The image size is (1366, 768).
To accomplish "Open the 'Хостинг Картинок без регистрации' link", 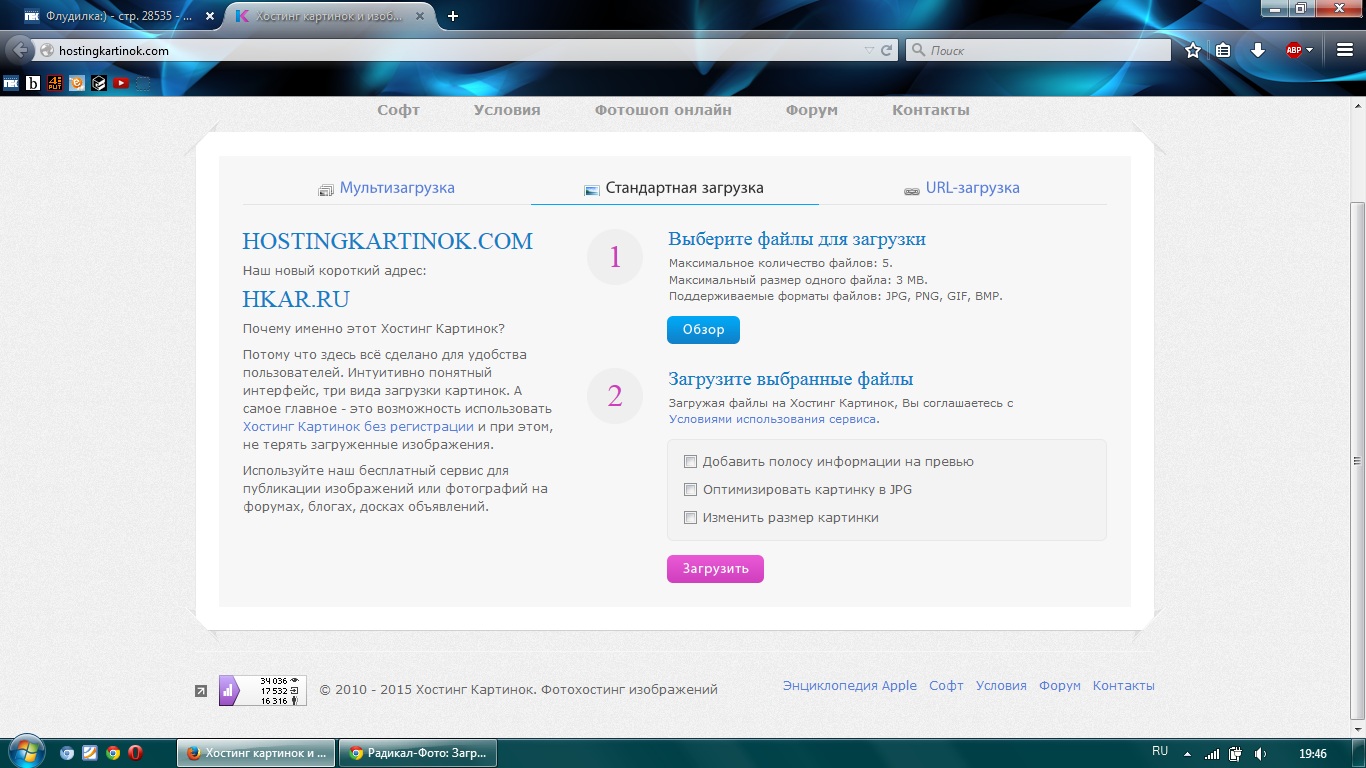I will [358, 426].
